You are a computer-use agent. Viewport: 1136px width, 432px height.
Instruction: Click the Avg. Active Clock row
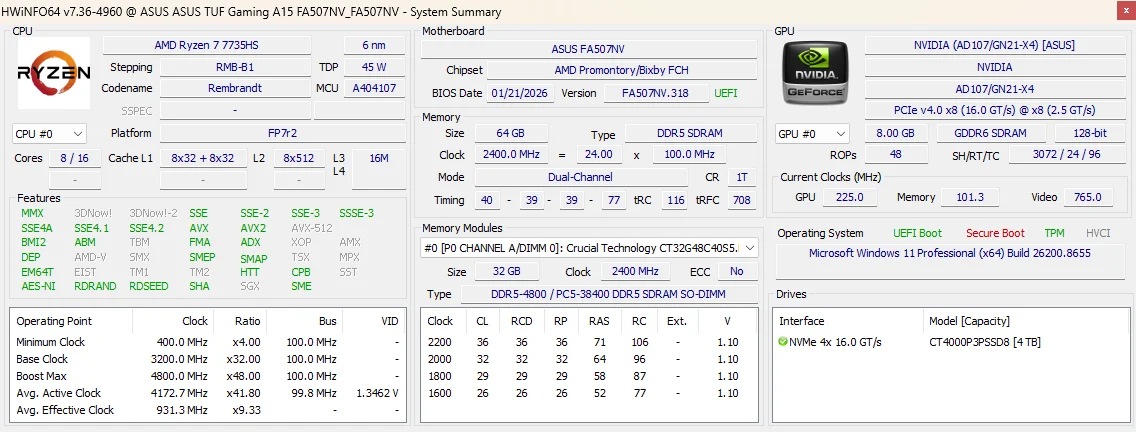[208, 393]
